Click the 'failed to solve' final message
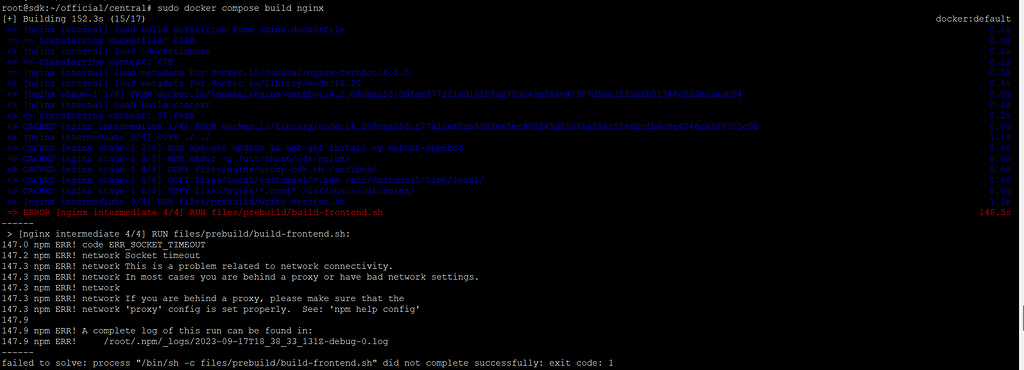 (x=308, y=363)
